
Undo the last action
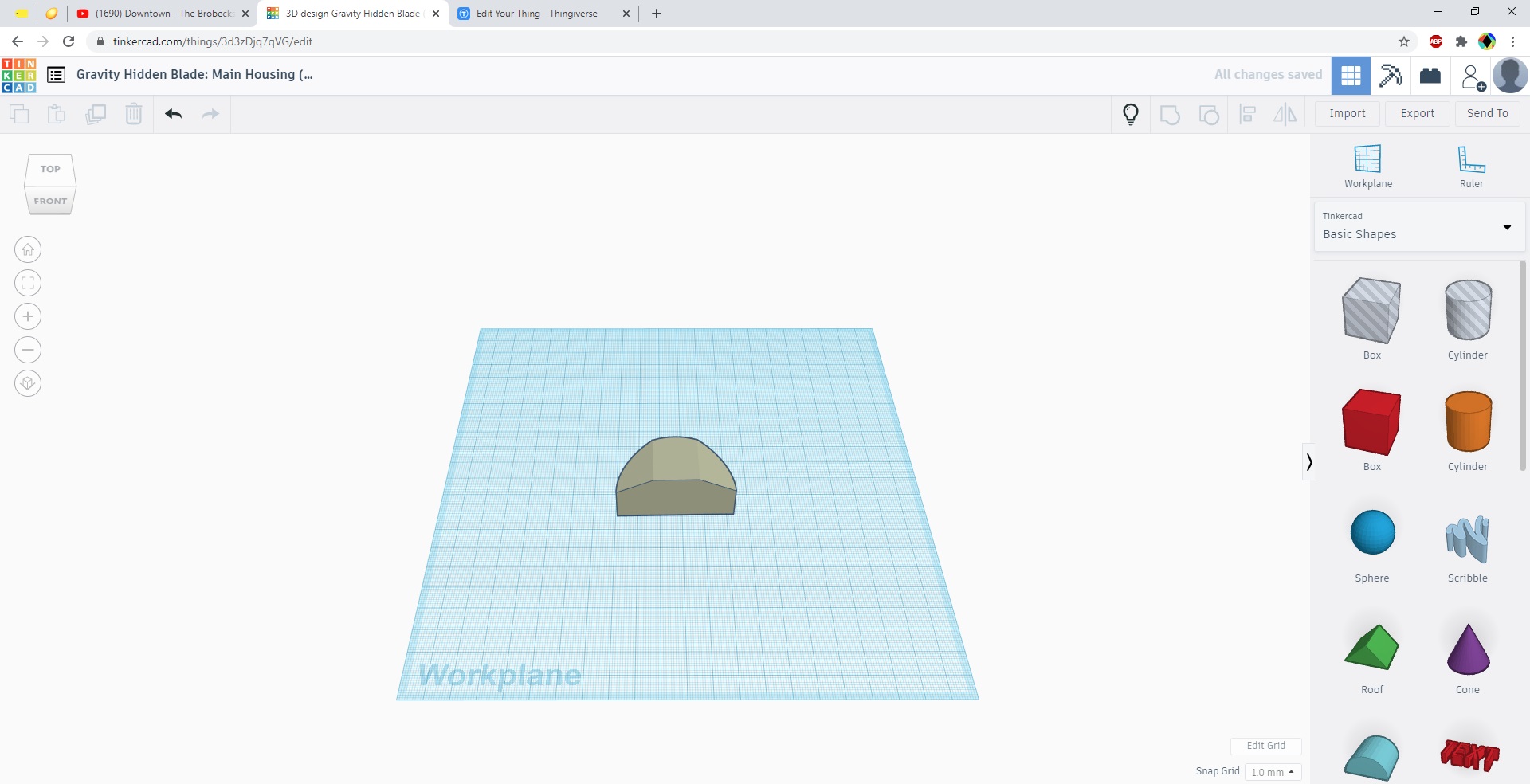(x=174, y=114)
